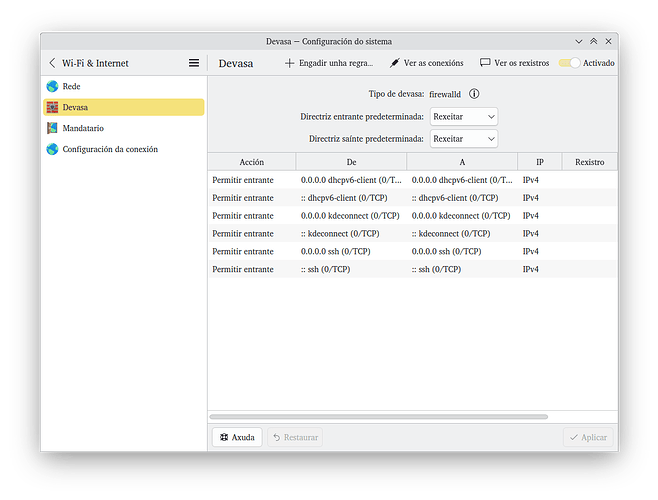Open the hamburger menu in sidebar header
658x500 pixels.
pos(194,63)
